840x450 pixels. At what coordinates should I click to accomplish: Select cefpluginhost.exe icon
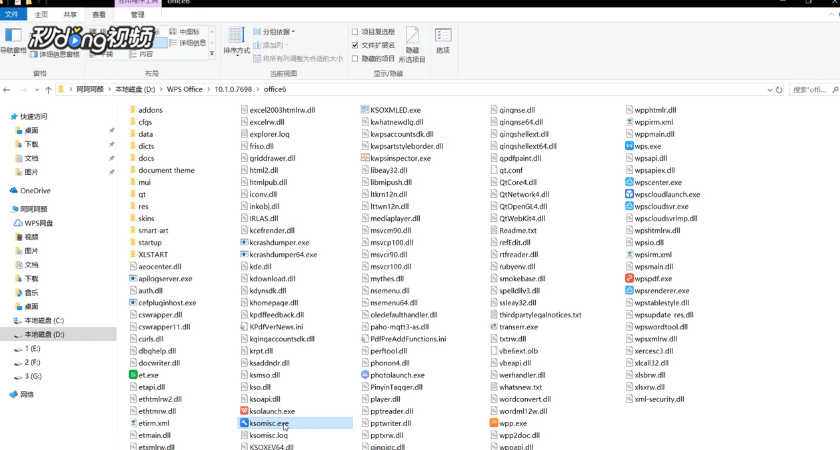tap(133, 303)
